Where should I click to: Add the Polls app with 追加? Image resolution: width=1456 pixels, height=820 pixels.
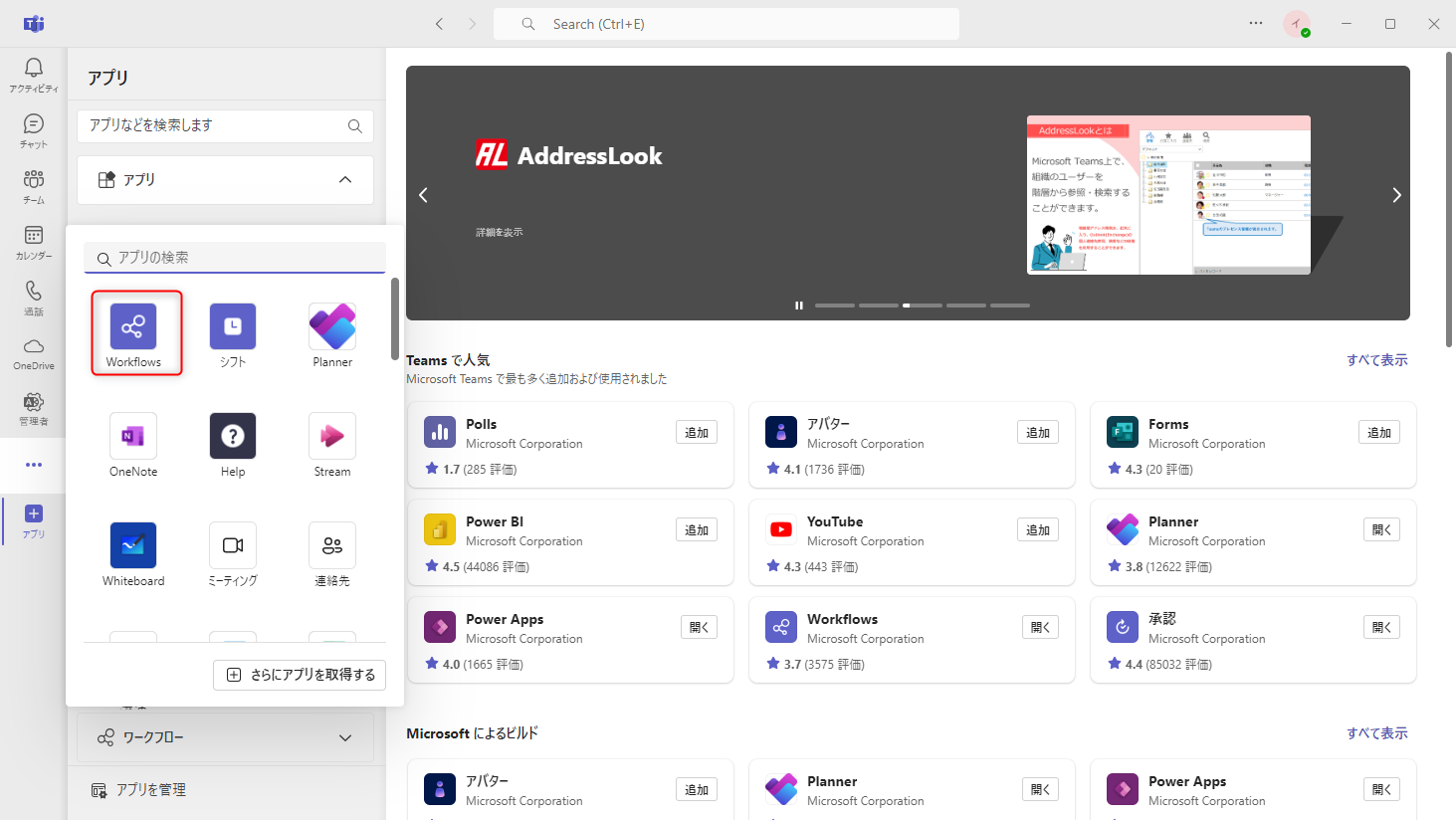[x=697, y=433]
